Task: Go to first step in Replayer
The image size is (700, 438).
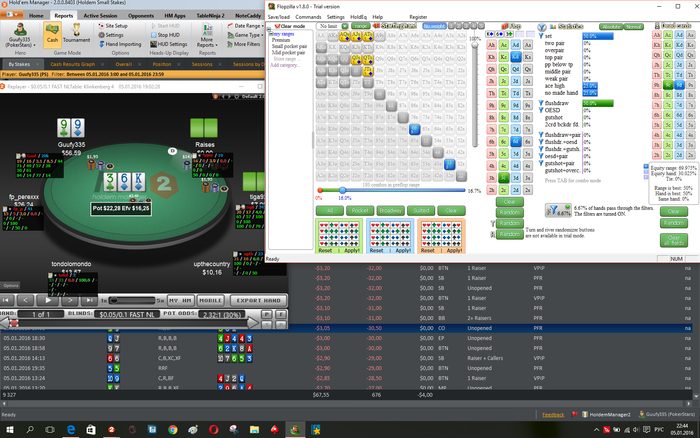Action: coord(7,300)
